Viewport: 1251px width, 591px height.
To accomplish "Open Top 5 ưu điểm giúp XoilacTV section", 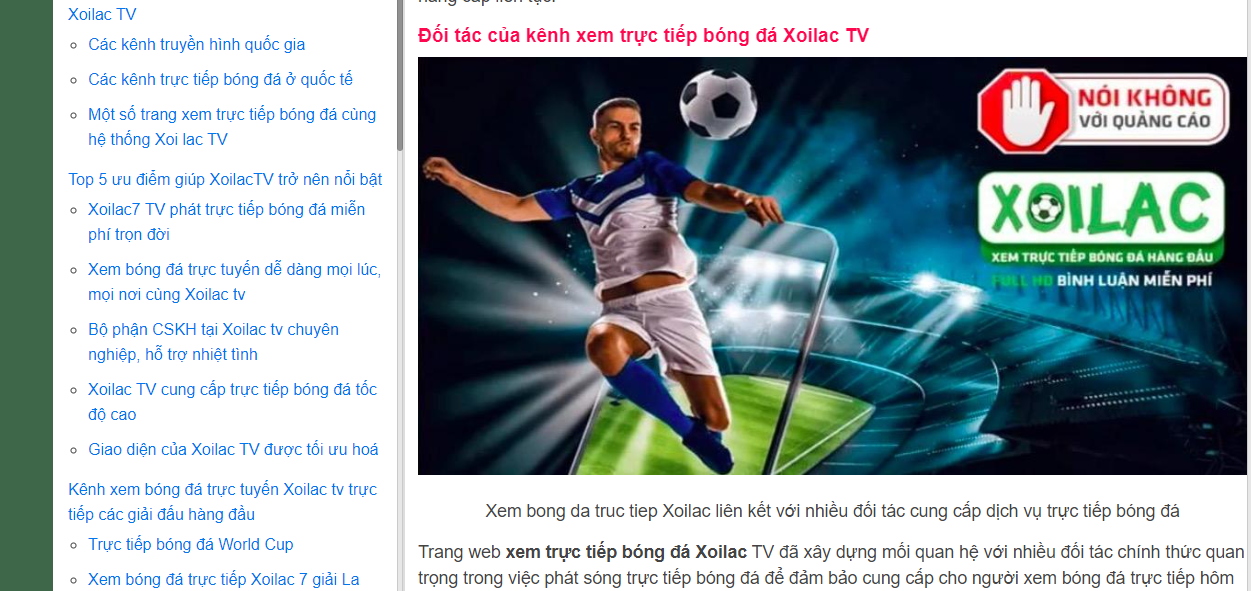I will (225, 179).
